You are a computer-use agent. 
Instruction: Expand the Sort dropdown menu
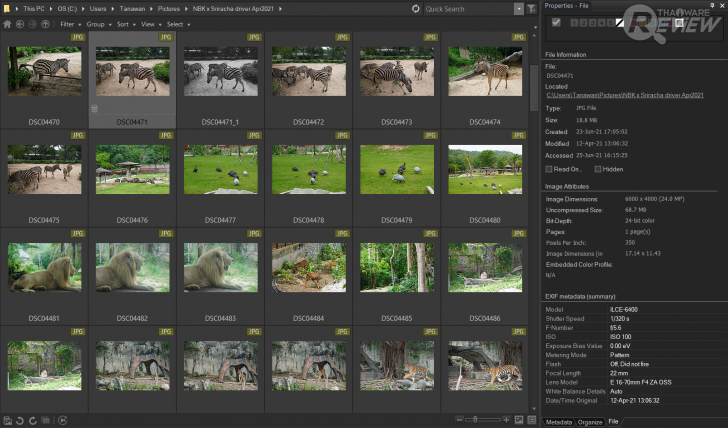[125, 23]
